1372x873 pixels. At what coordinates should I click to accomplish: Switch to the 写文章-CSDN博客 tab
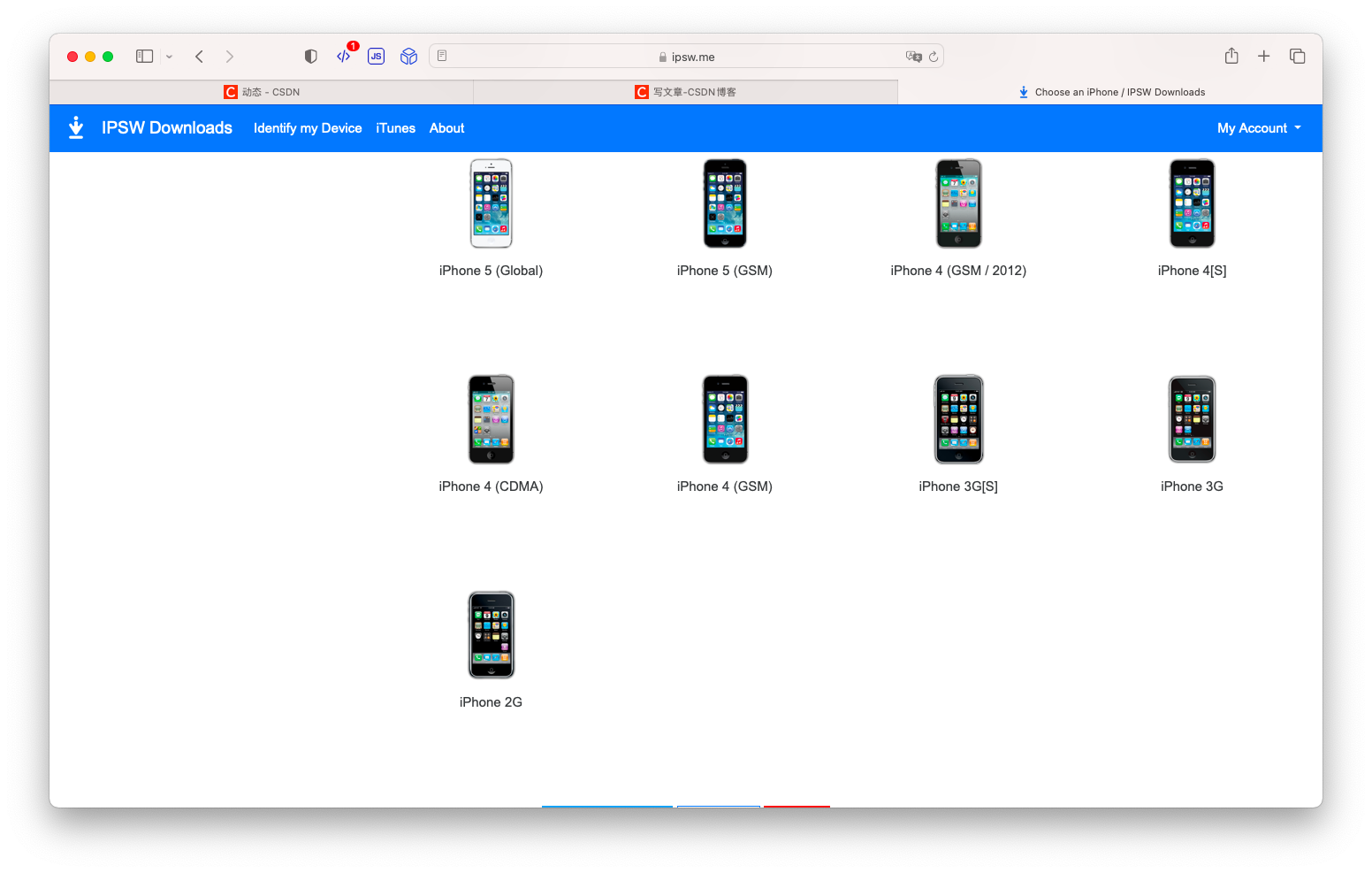coord(686,92)
